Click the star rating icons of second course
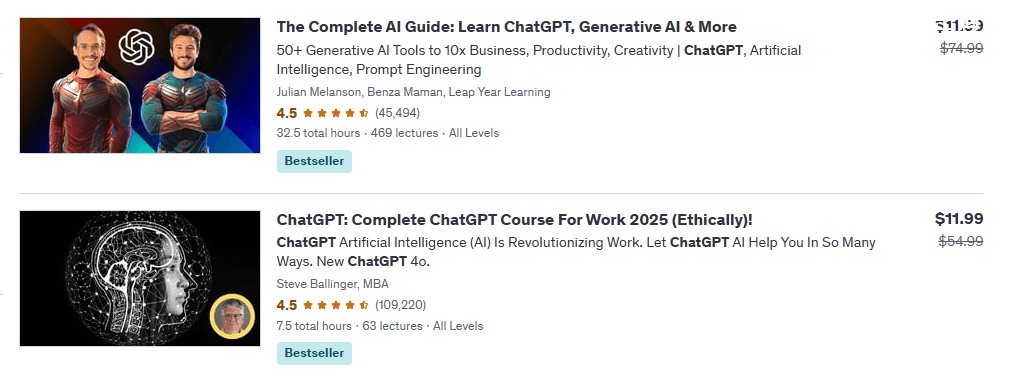Image resolution: width=1010 pixels, height=385 pixels. [x=335, y=305]
